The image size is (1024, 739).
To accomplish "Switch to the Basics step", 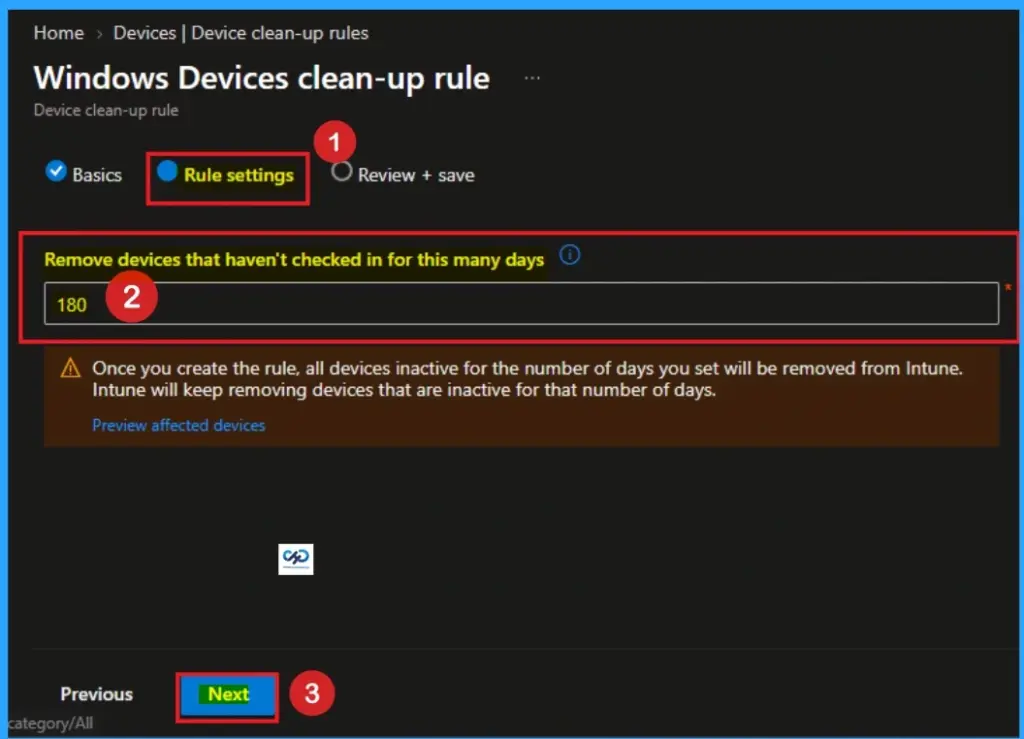I will (84, 174).
